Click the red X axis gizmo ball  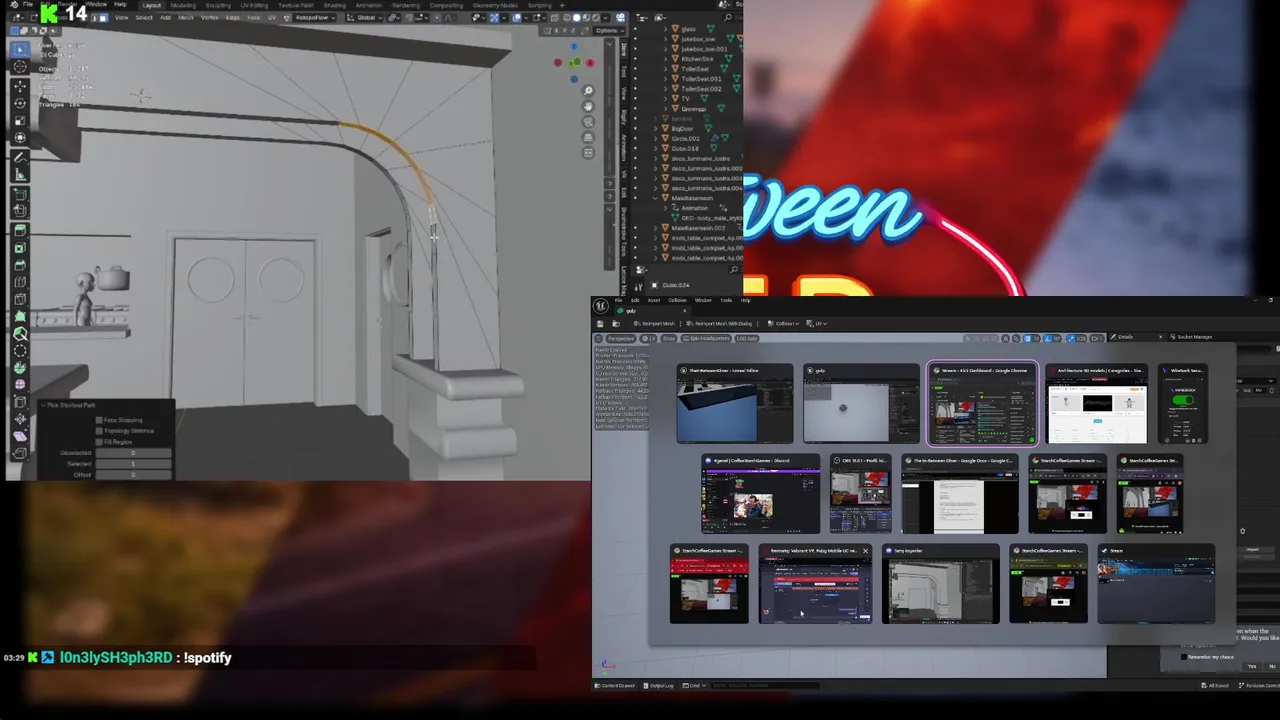click(x=590, y=63)
